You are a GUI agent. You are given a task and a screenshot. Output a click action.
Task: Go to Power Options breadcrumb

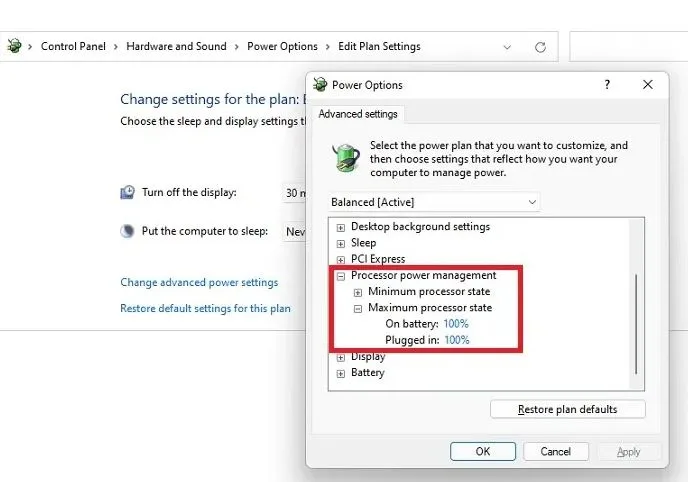(x=282, y=46)
